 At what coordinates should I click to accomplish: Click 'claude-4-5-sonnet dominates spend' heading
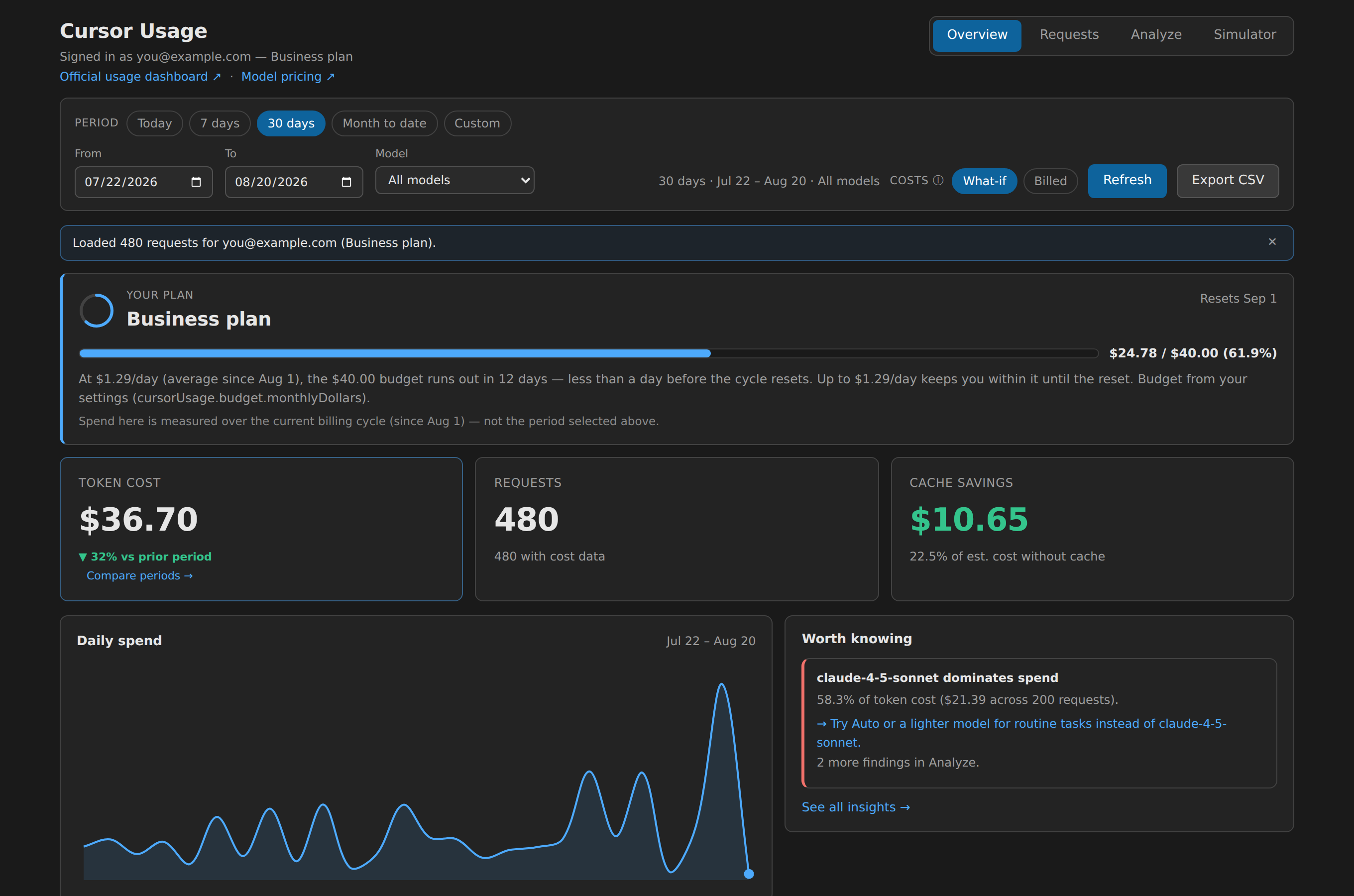937,677
